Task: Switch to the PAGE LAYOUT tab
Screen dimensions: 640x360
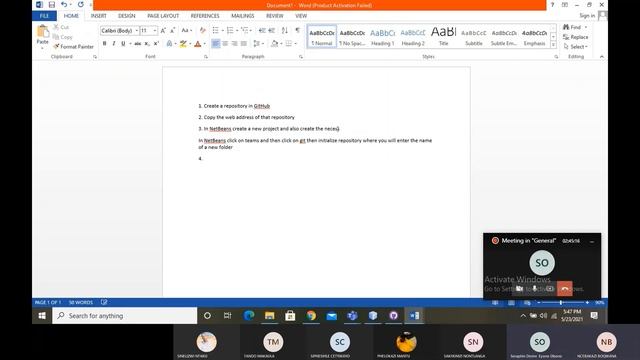Action: click(x=163, y=16)
